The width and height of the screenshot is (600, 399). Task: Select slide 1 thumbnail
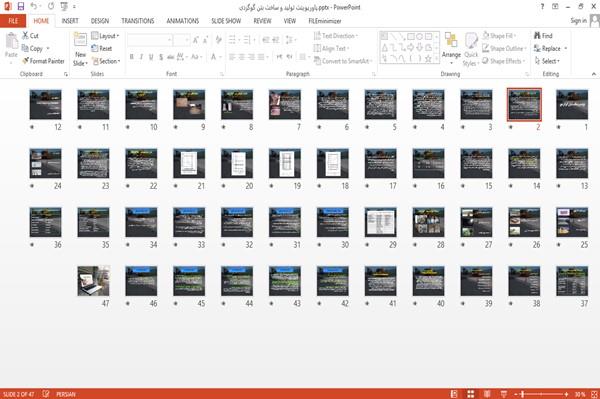pyautogui.click(x=572, y=104)
